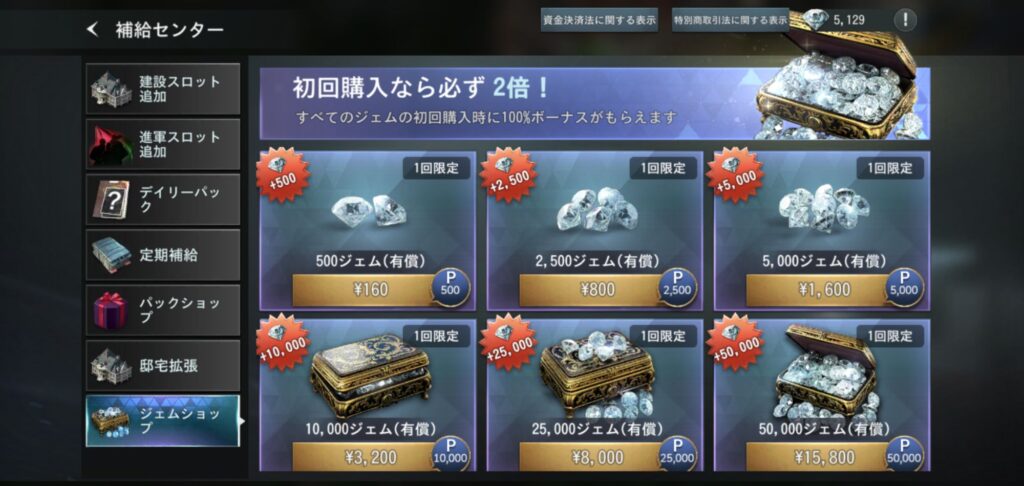1024x486 pixels.
Task: Tap the exclamation mark info icon
Action: 904,20
